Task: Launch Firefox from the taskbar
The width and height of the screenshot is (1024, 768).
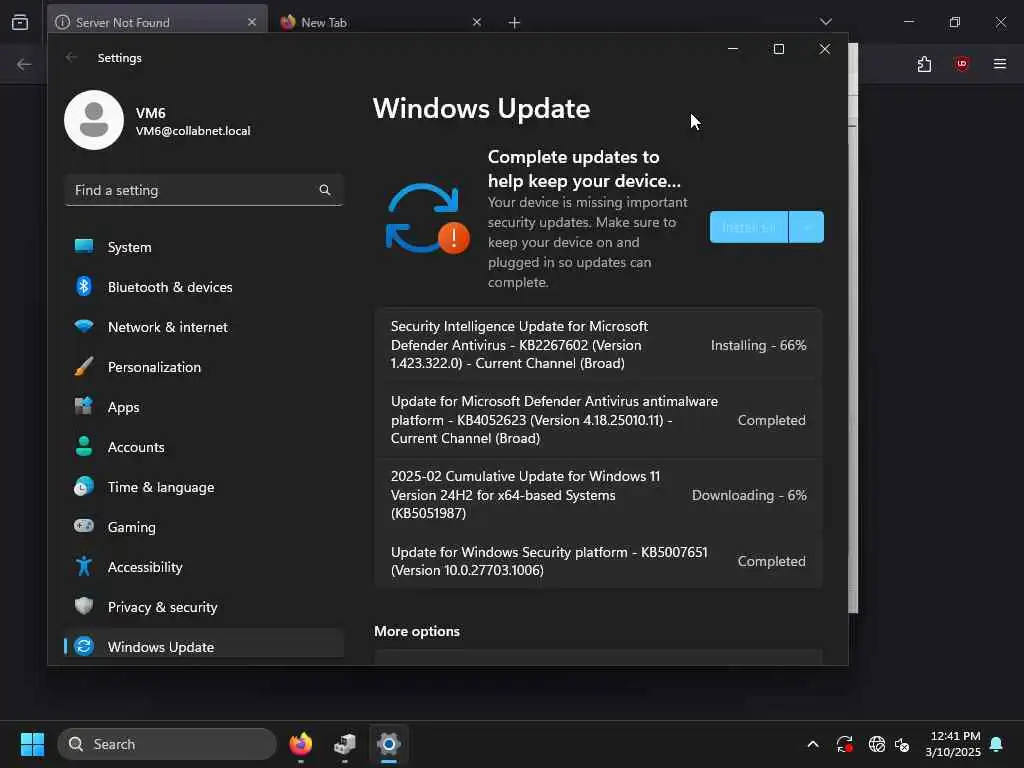Action: [300, 744]
